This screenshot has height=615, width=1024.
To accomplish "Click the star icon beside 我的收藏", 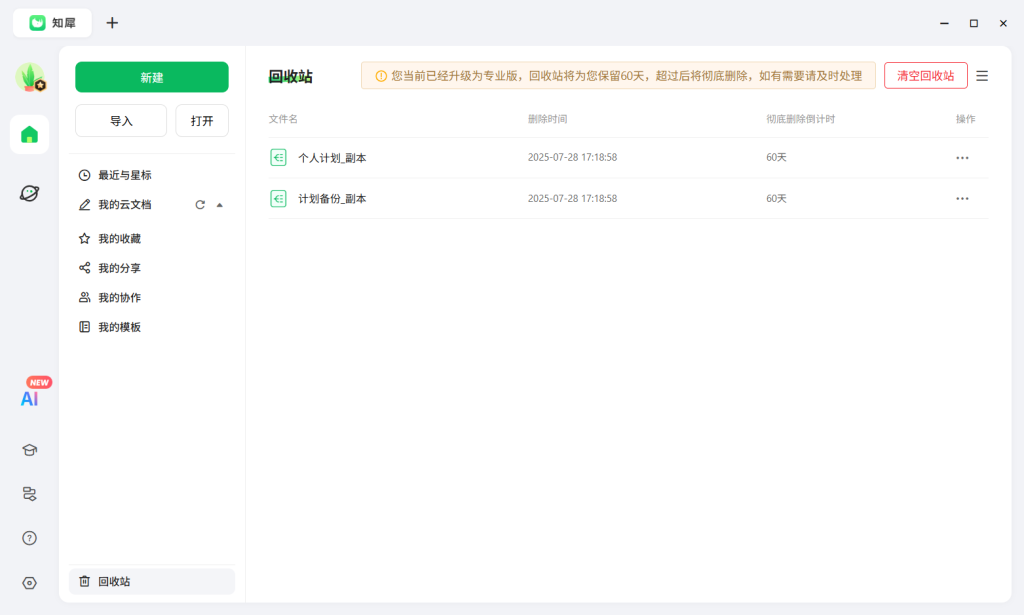I will 84,238.
